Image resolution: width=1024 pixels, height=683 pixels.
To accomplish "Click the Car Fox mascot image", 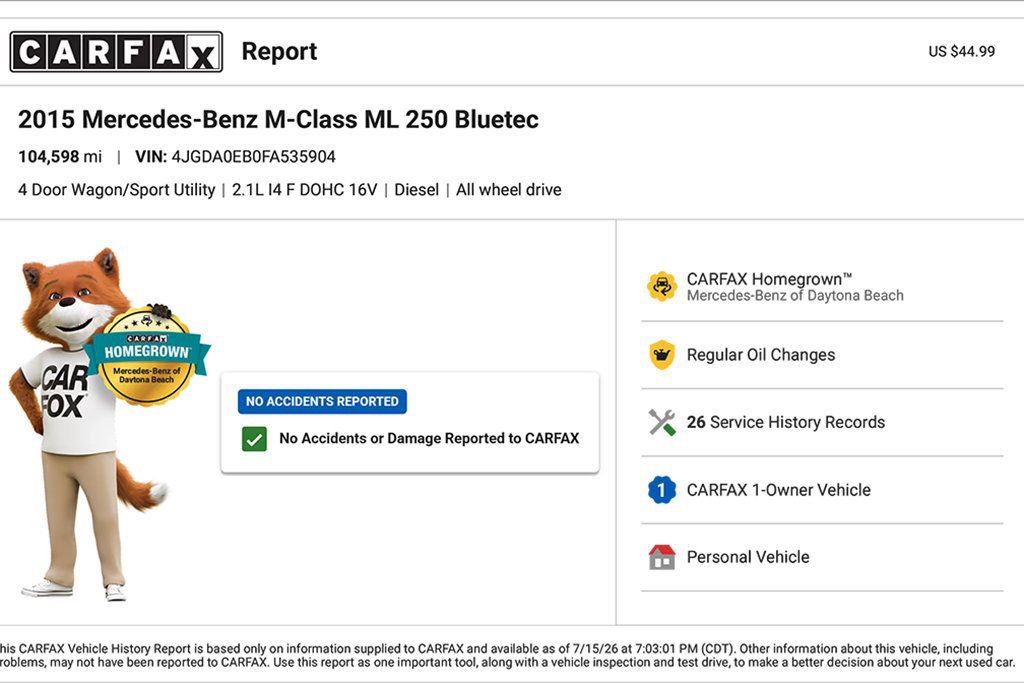I will (91, 423).
